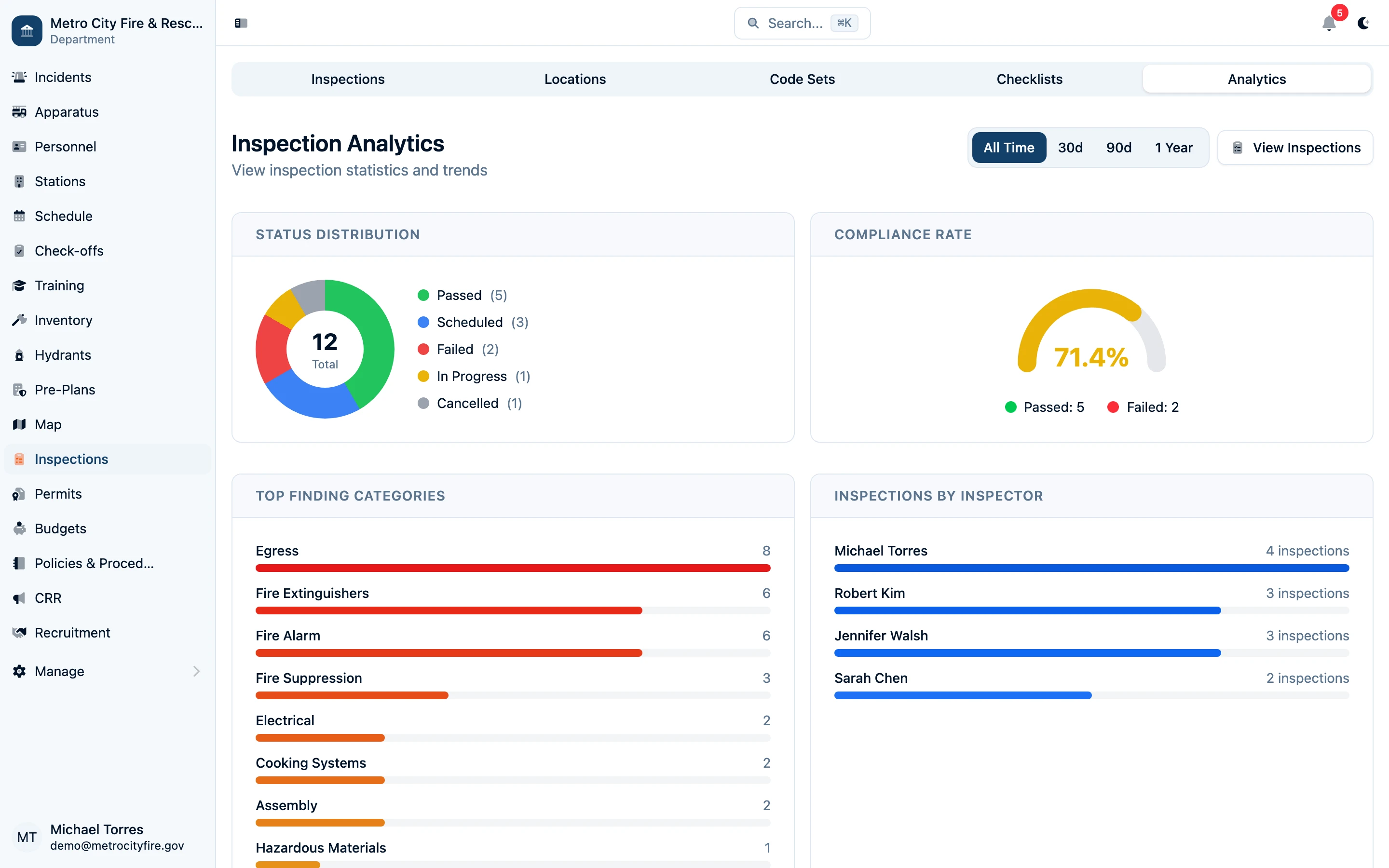Screen dimensions: 1389x868
Task: Open the search bar
Action: pyautogui.click(x=801, y=23)
